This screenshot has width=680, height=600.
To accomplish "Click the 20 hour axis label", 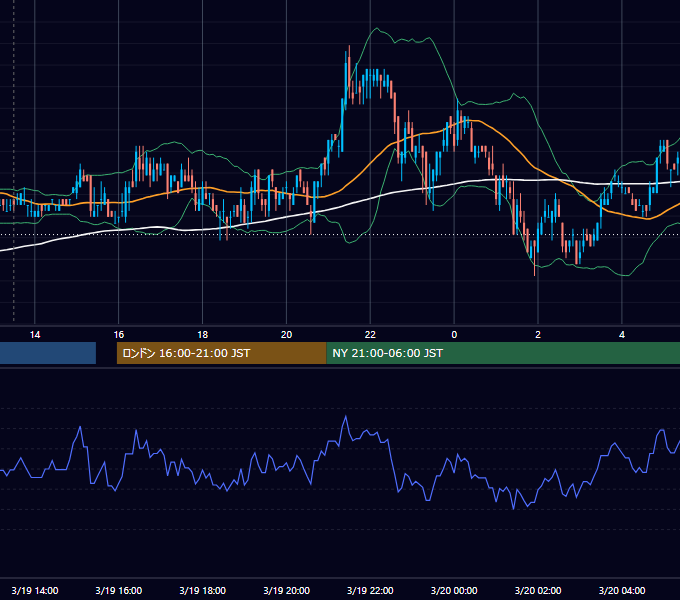I will tap(286, 335).
